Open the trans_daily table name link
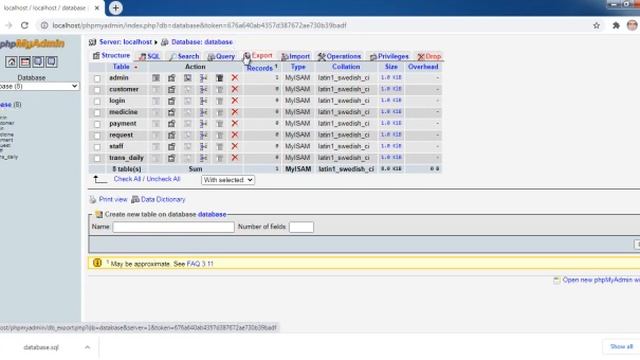640x360 pixels. [126, 158]
